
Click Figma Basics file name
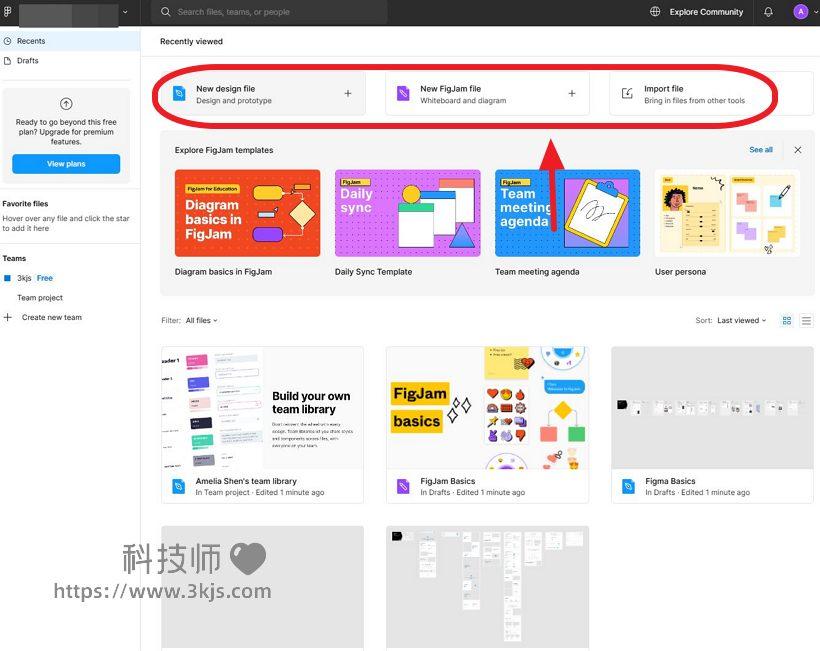(x=670, y=481)
